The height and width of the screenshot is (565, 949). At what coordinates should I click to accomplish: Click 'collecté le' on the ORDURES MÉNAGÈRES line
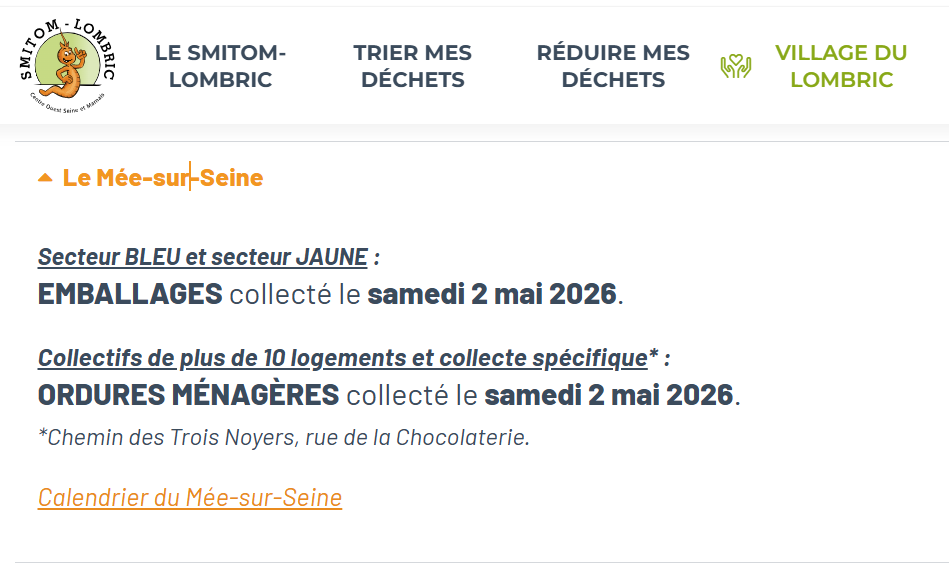coord(412,395)
